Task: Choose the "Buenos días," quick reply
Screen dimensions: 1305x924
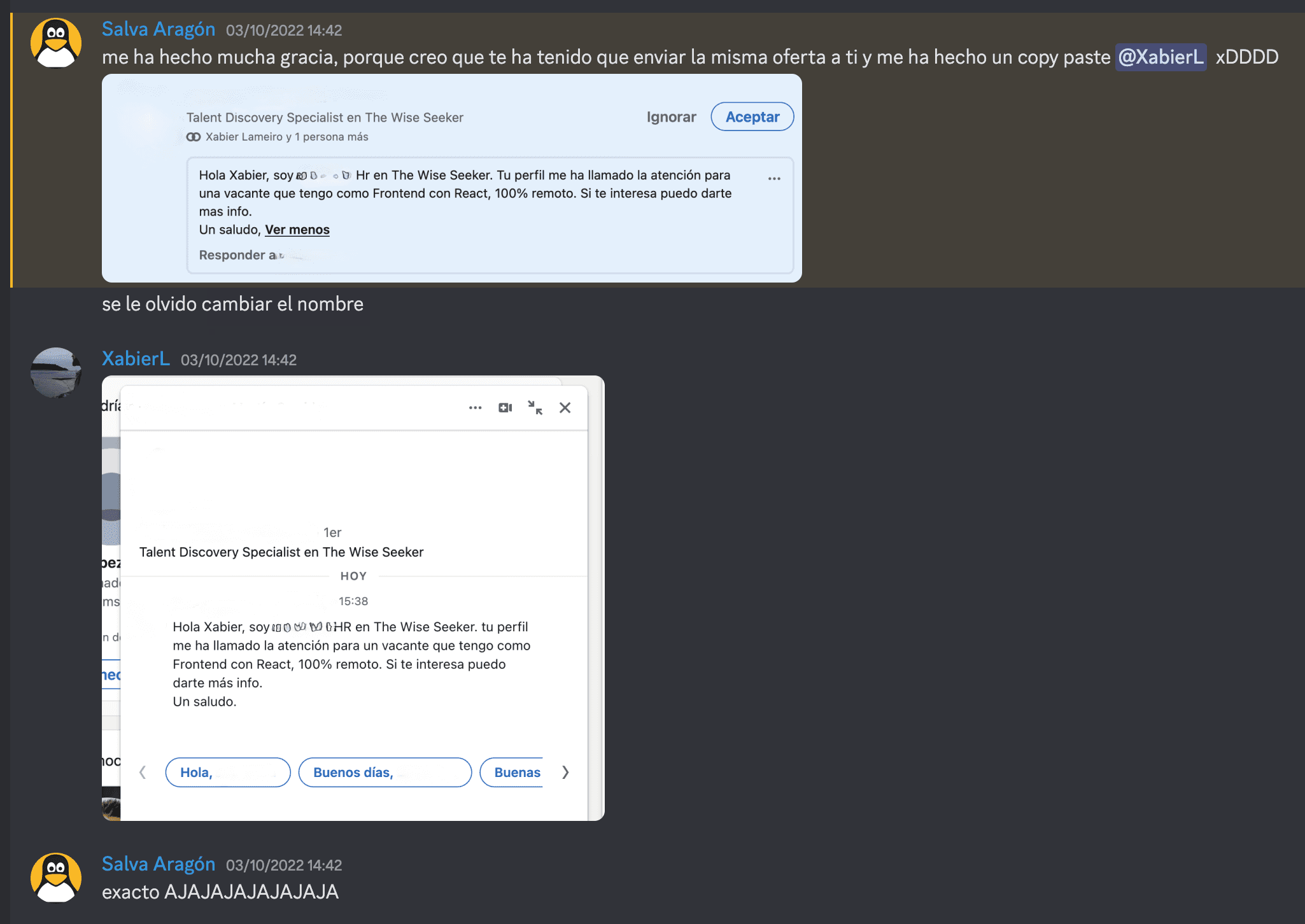Action: pos(384,773)
